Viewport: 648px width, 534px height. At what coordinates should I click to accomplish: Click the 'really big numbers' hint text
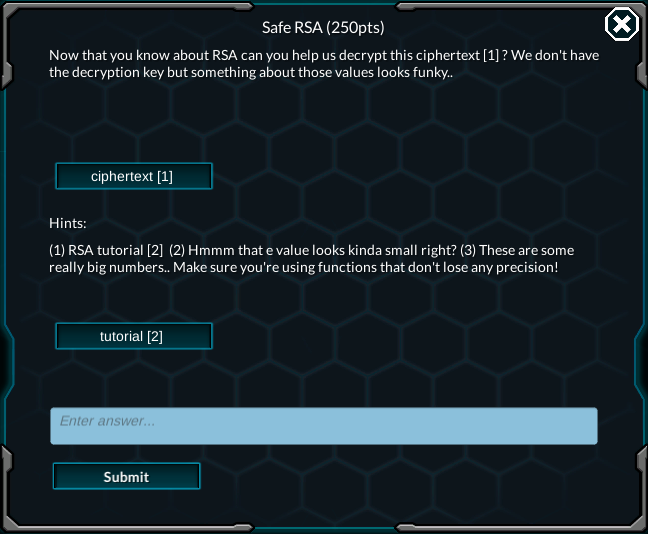(109, 267)
